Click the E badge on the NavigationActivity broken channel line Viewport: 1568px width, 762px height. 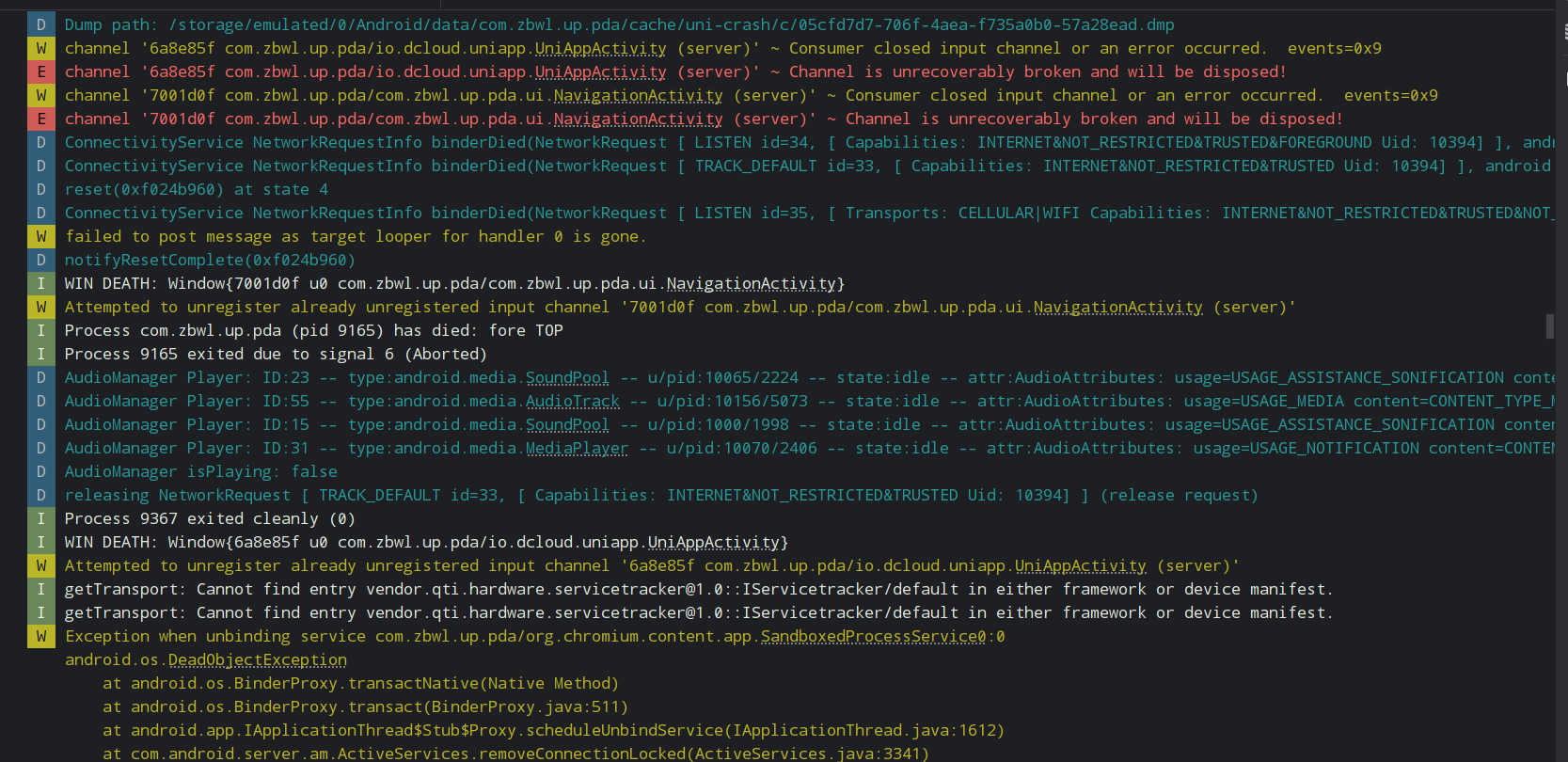(41, 119)
